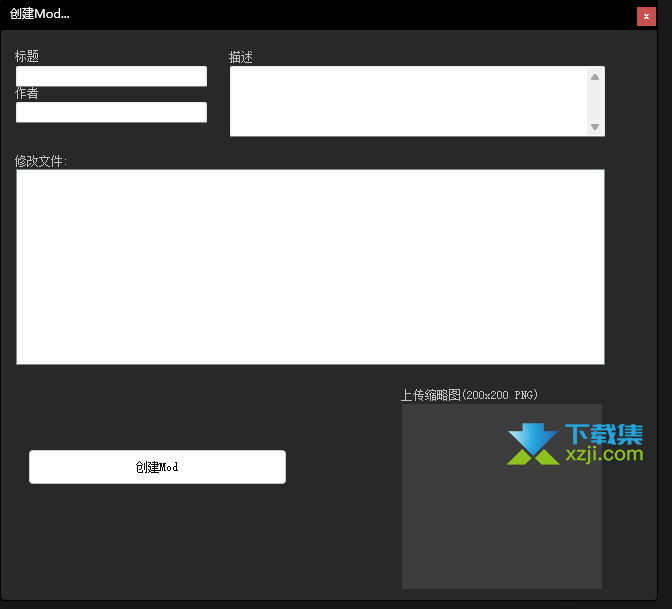Open the 上传缩略图 thumbnail upload area

click(502, 496)
